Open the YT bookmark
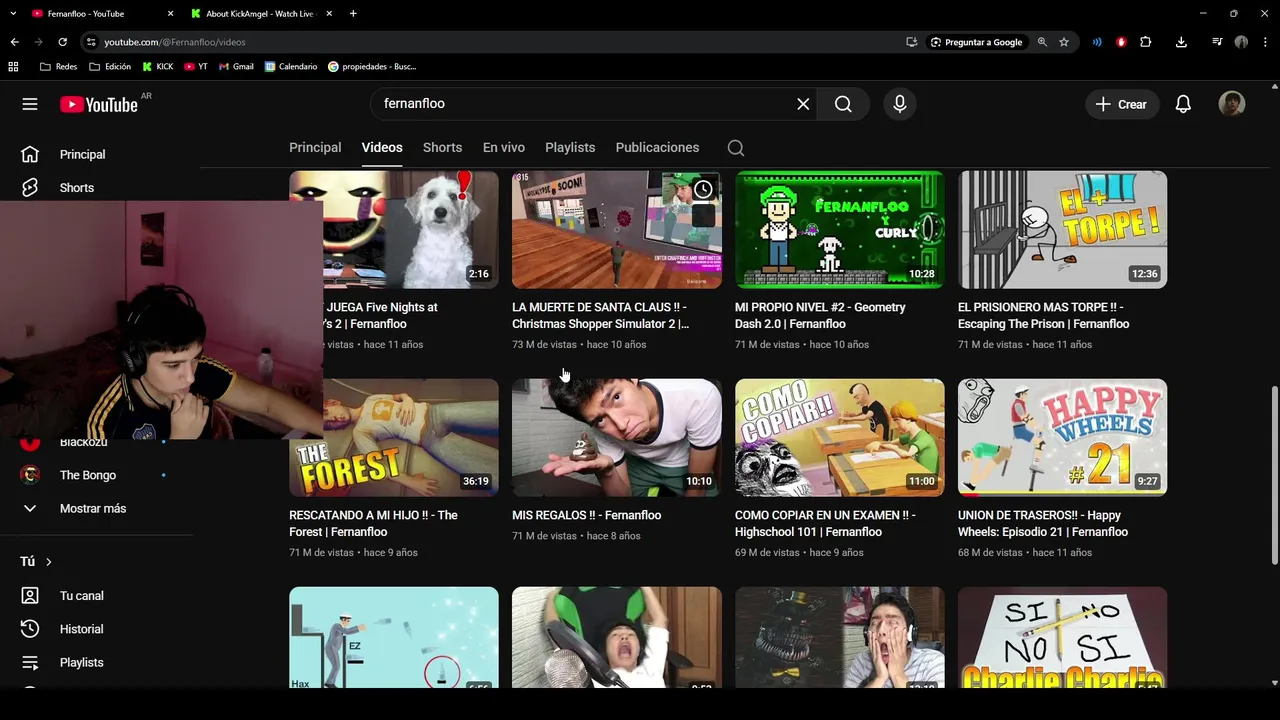1280x720 pixels. click(x=196, y=67)
